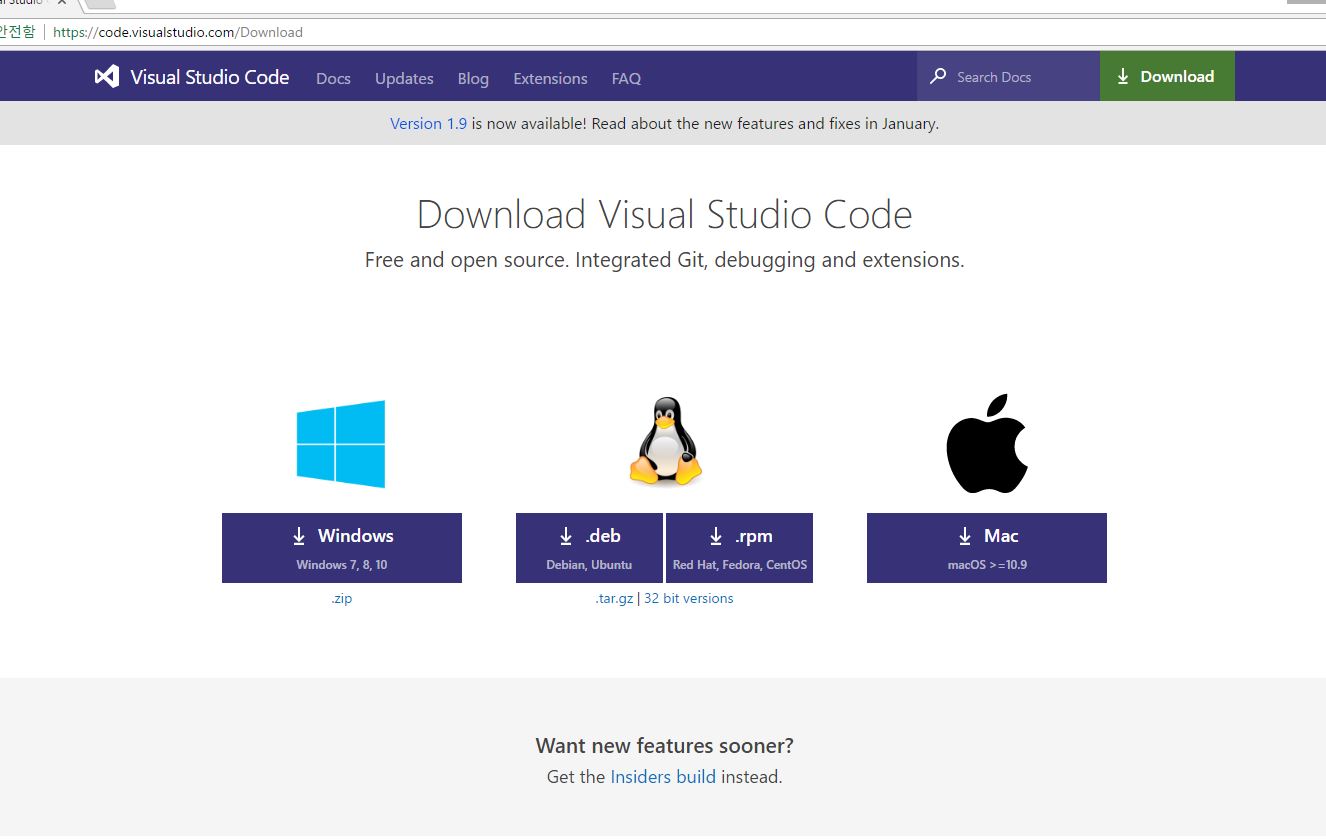
Task: Click the Apple logo icon
Action: pyautogui.click(x=987, y=444)
